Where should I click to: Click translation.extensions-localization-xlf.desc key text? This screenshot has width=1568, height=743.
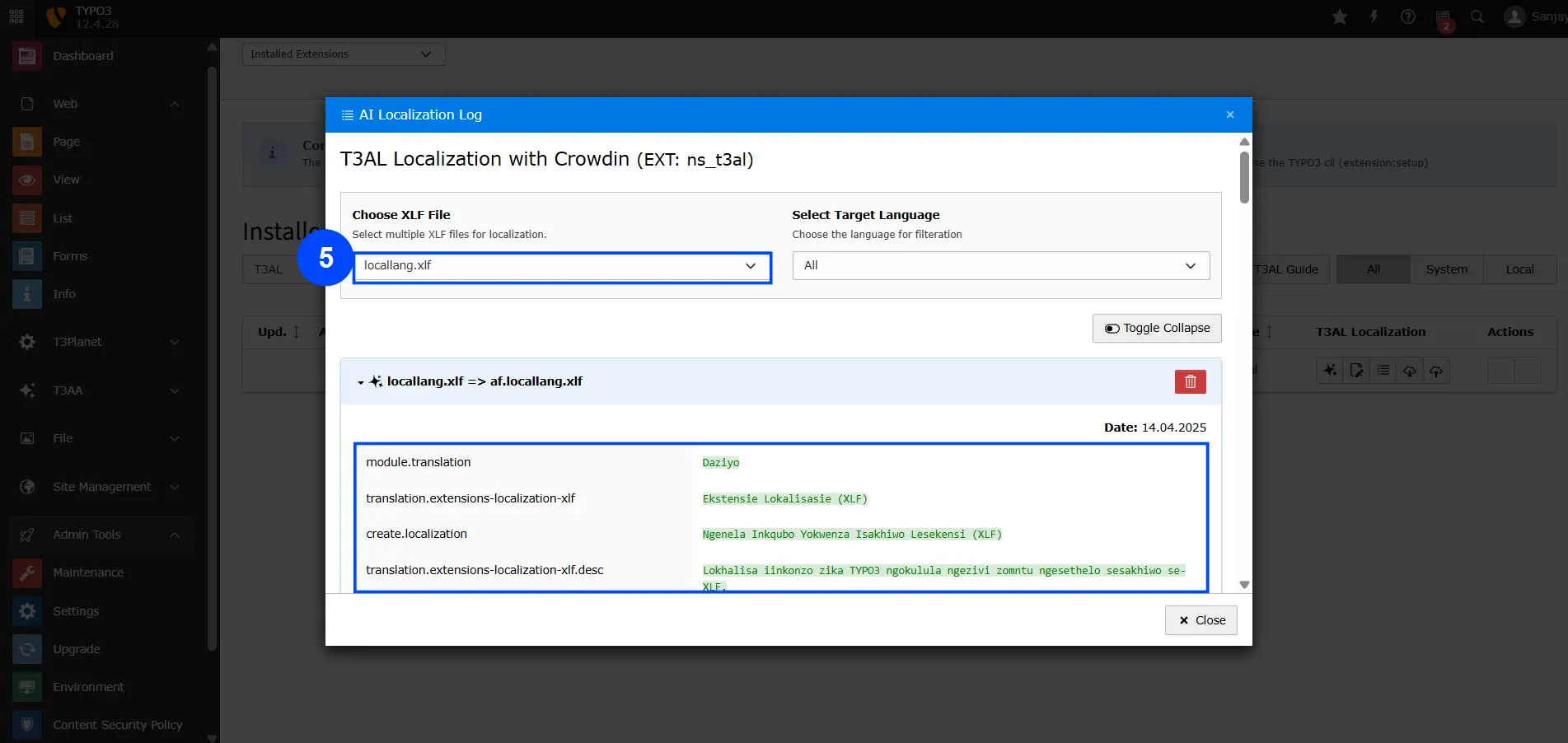[484, 570]
